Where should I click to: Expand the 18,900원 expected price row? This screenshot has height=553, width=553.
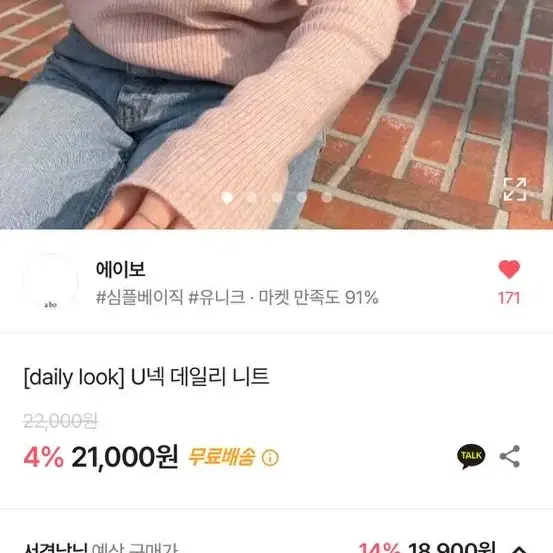click(276, 547)
